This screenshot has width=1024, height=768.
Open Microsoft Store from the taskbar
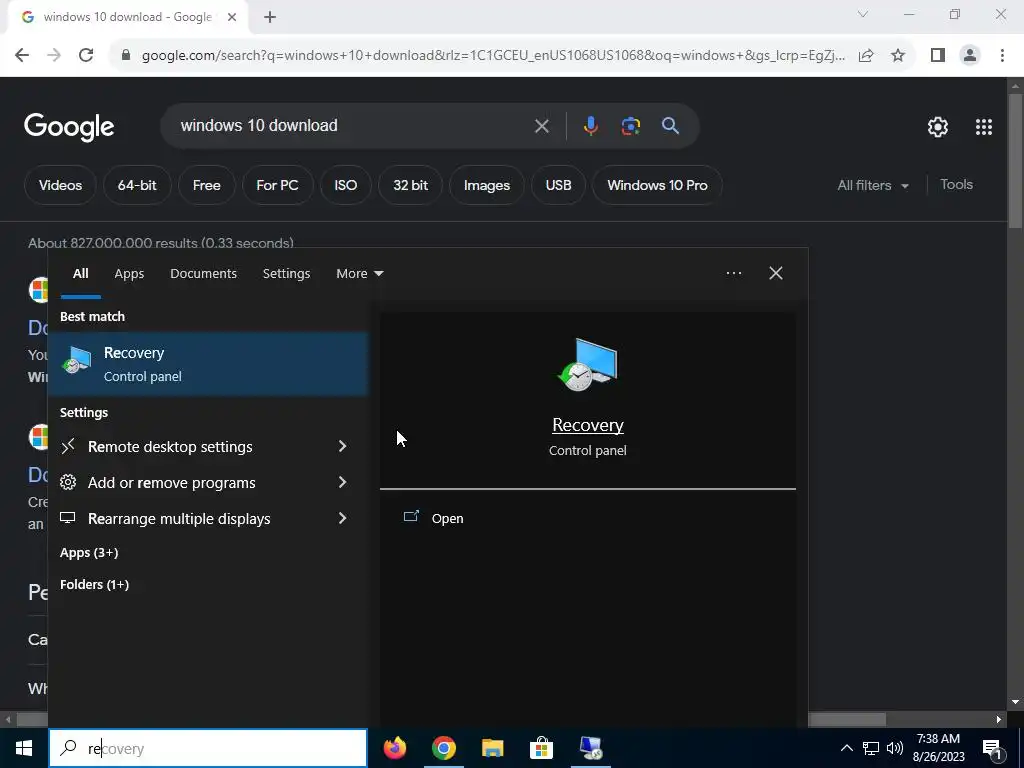coord(541,748)
